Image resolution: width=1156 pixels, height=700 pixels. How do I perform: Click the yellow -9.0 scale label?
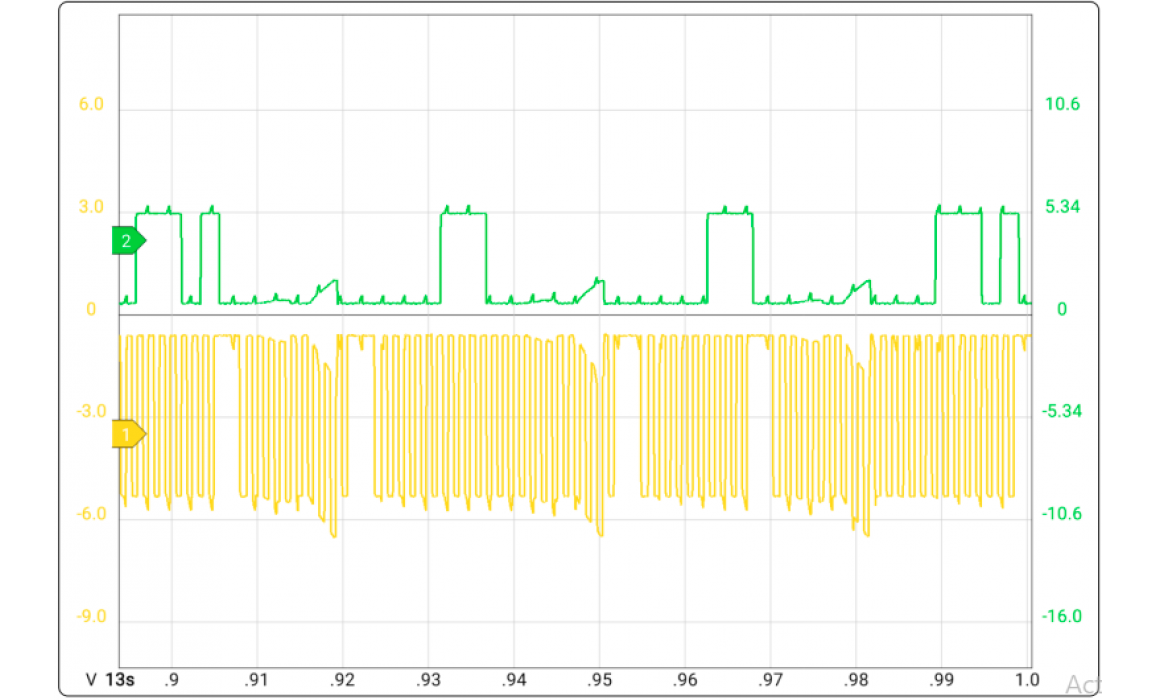point(91,617)
